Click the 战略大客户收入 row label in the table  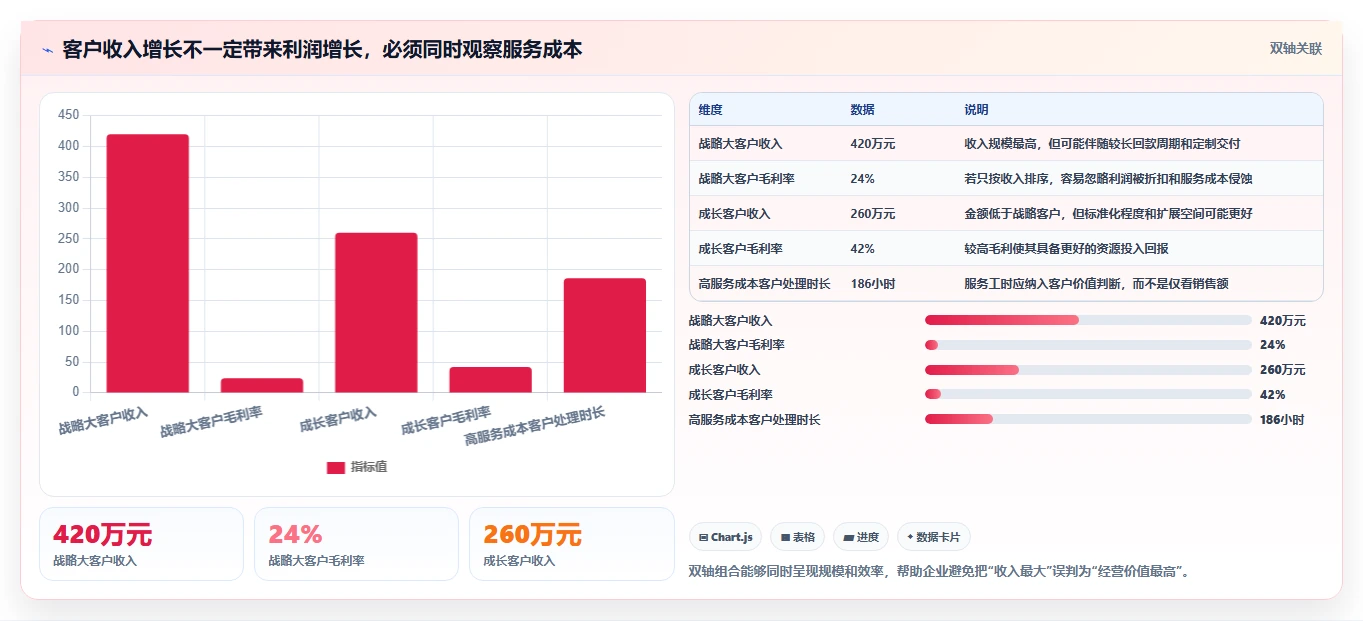tap(741, 143)
